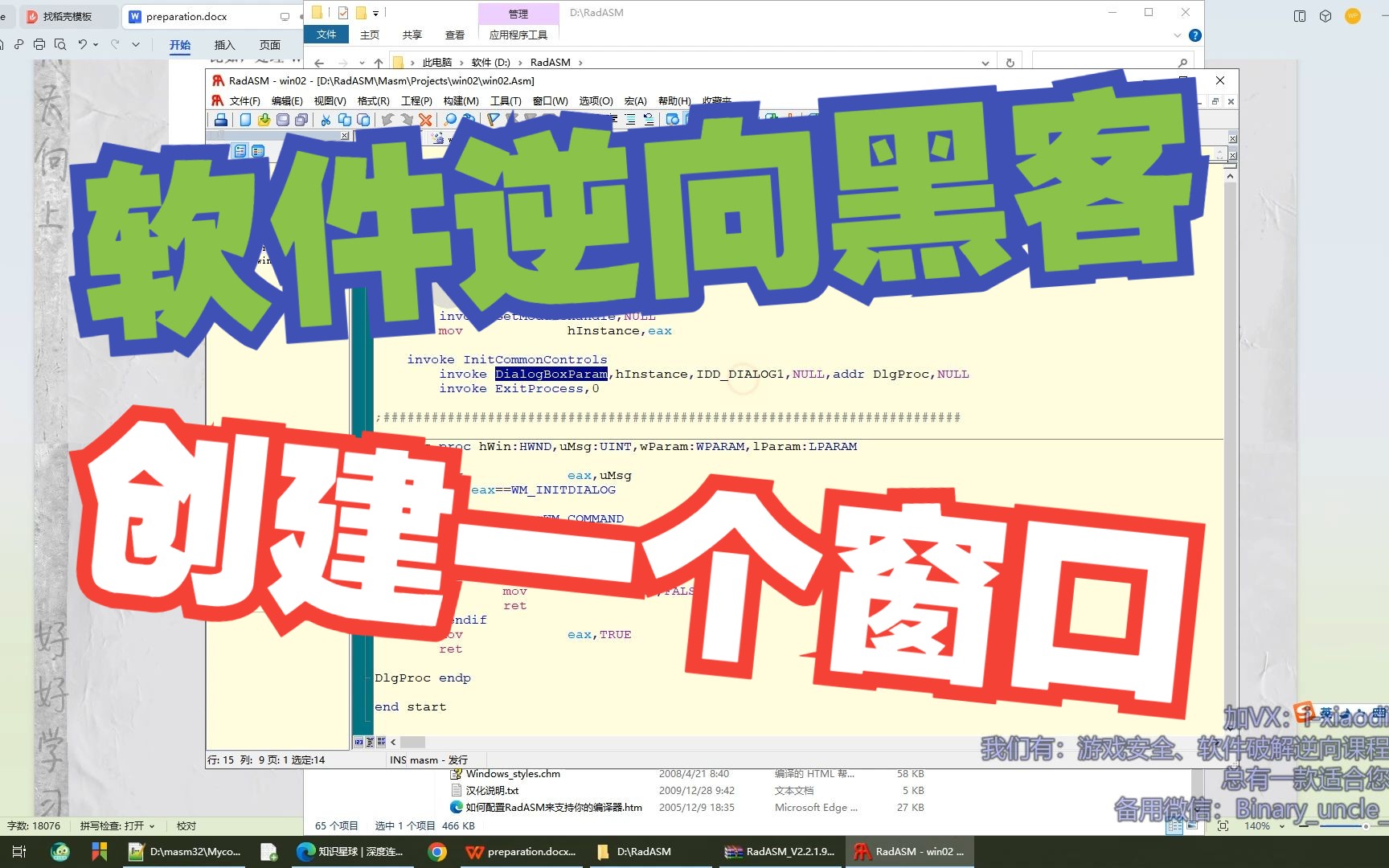Select Windows_styles.chm in Explorer file list

(513, 774)
